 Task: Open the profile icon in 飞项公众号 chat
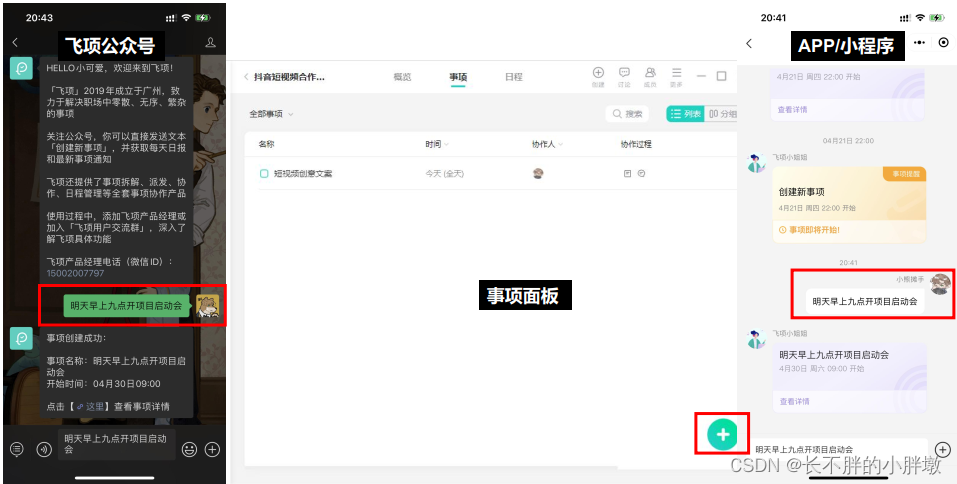[211, 43]
